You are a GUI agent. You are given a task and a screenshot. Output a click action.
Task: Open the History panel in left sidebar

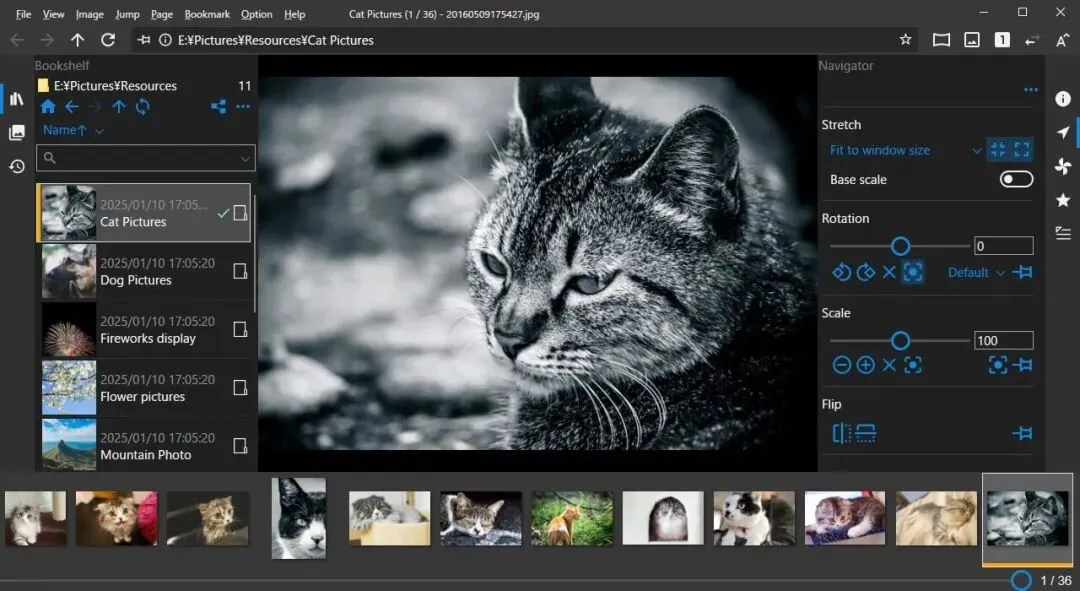(x=17, y=166)
